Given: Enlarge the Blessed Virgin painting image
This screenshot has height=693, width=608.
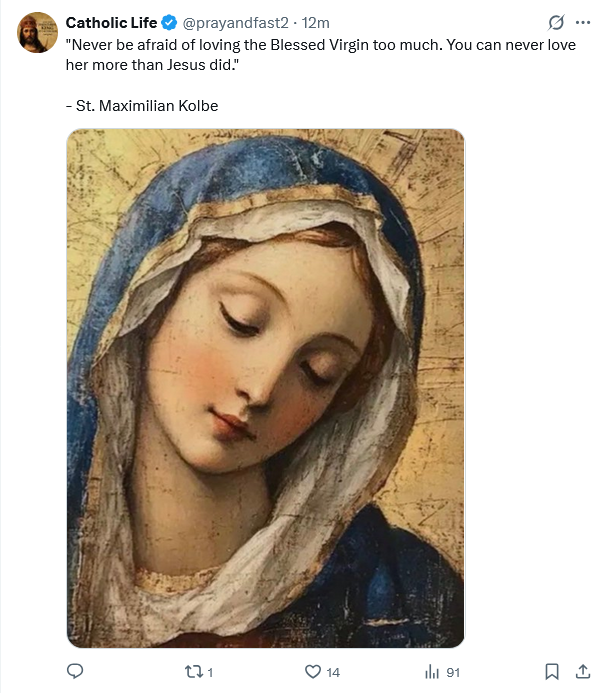Looking at the screenshot, I should (265, 388).
